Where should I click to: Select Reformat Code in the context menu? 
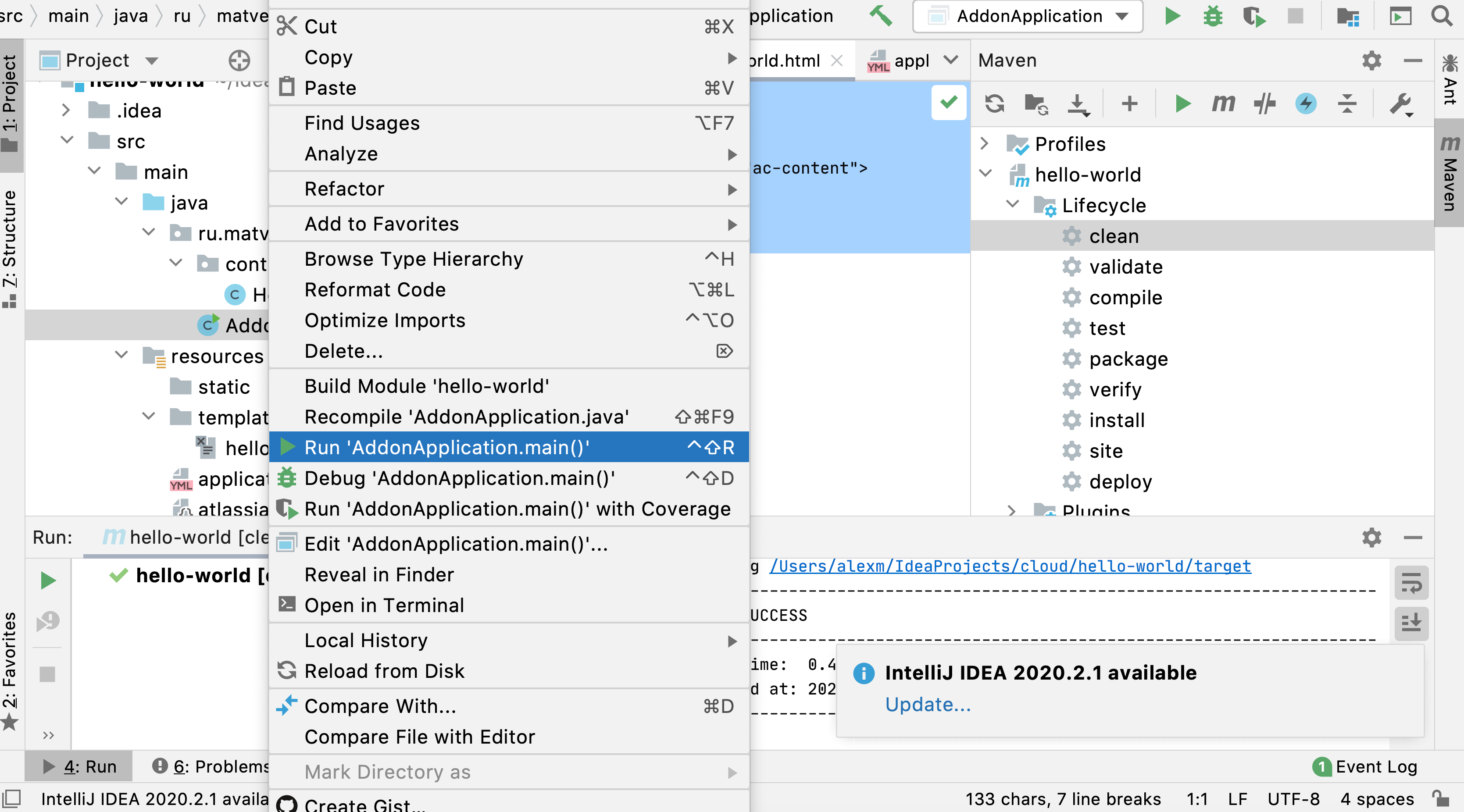pos(509,290)
